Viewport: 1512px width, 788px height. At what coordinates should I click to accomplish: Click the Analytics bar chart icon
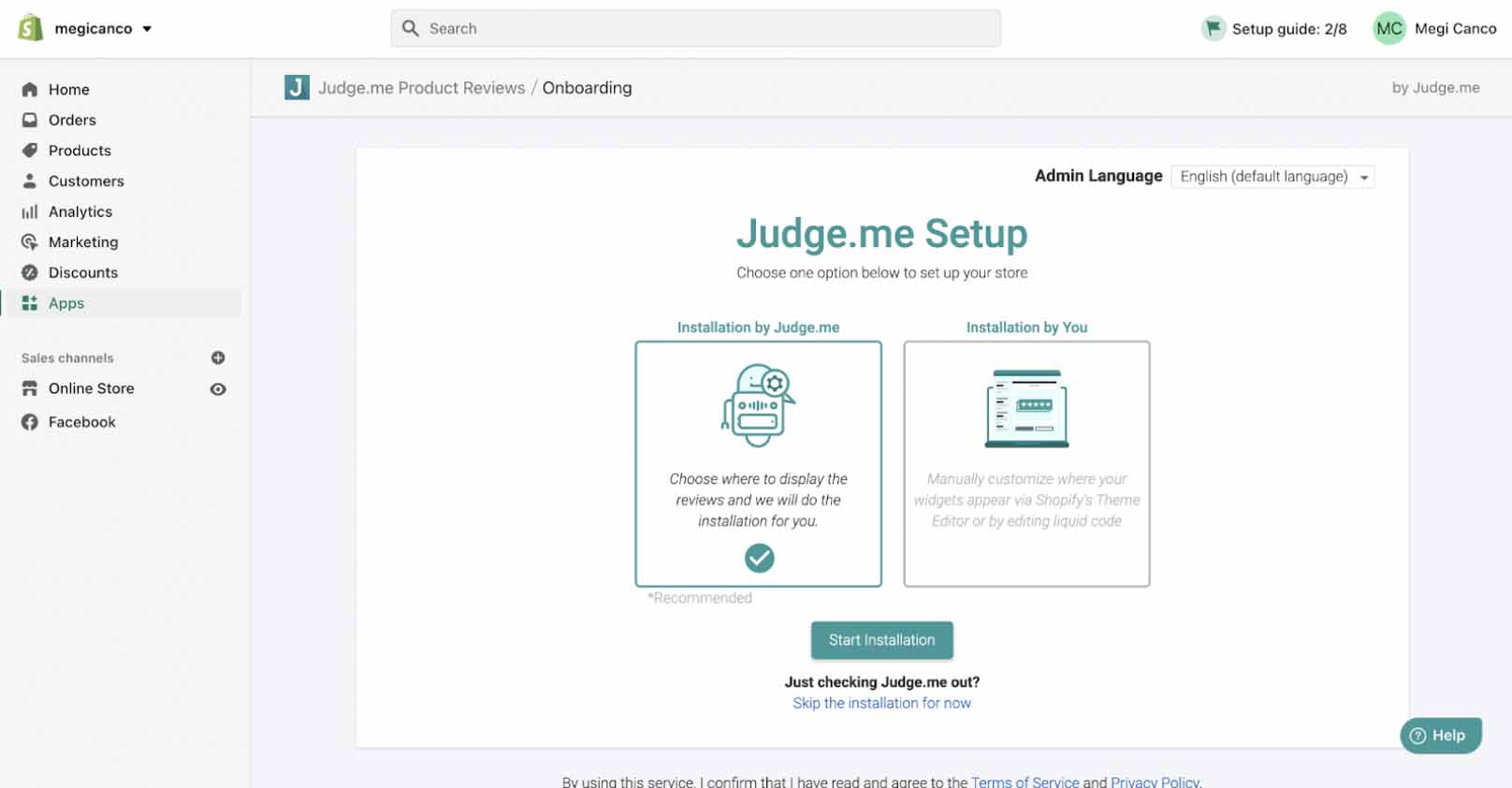[x=30, y=212]
